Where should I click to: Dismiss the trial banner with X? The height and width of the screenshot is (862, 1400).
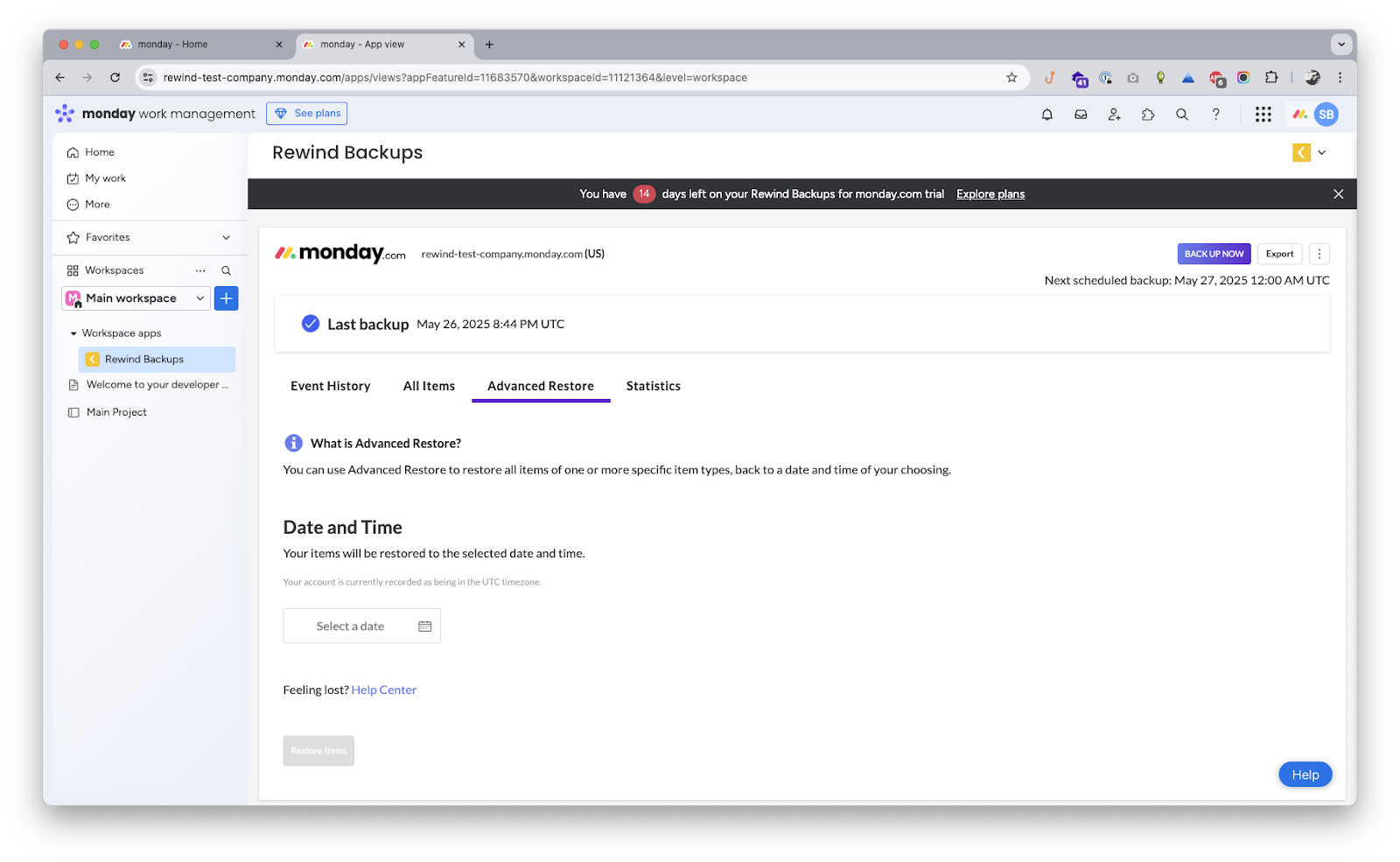pos(1339,194)
